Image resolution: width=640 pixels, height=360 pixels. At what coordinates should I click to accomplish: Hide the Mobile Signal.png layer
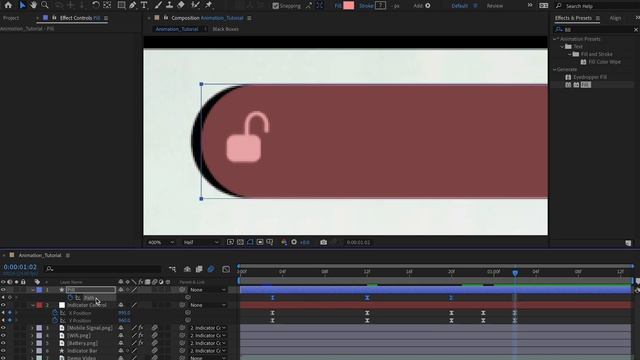pos(3,328)
